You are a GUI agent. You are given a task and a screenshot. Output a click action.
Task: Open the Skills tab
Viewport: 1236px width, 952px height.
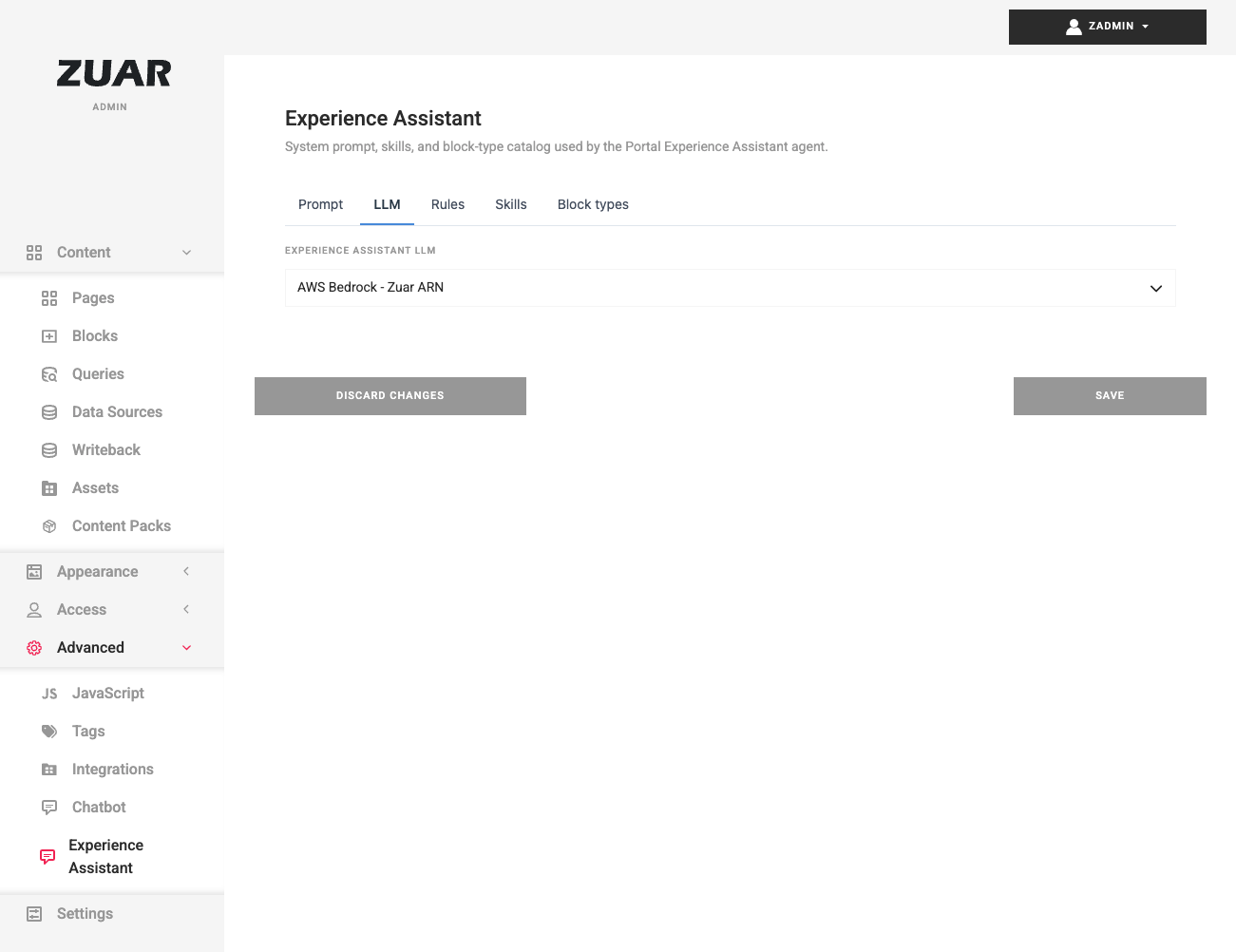tap(511, 204)
